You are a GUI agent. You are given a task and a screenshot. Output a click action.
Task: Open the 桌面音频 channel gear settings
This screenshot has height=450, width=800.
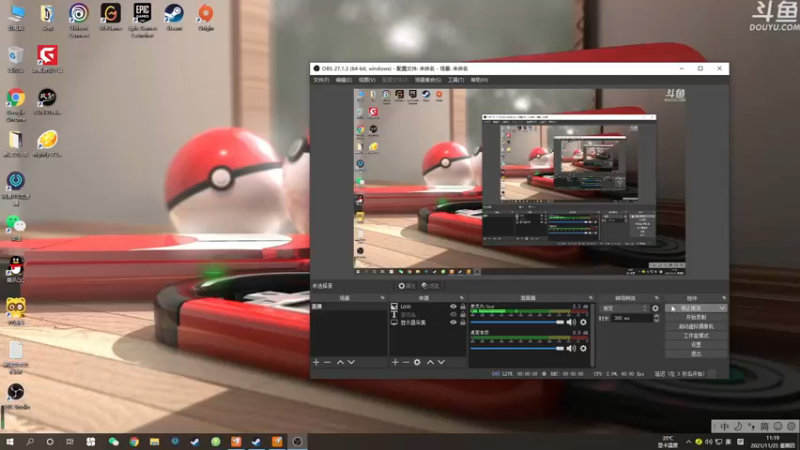(x=583, y=348)
